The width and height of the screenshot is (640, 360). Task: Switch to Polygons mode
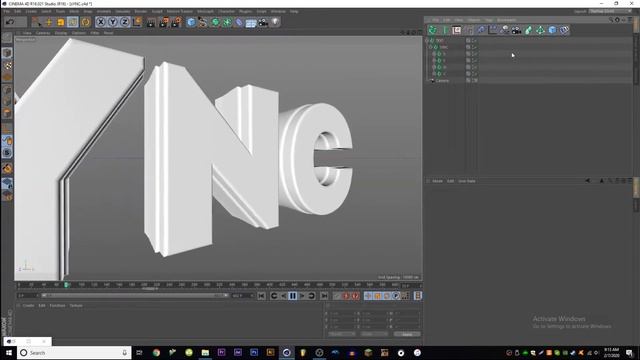point(7,113)
